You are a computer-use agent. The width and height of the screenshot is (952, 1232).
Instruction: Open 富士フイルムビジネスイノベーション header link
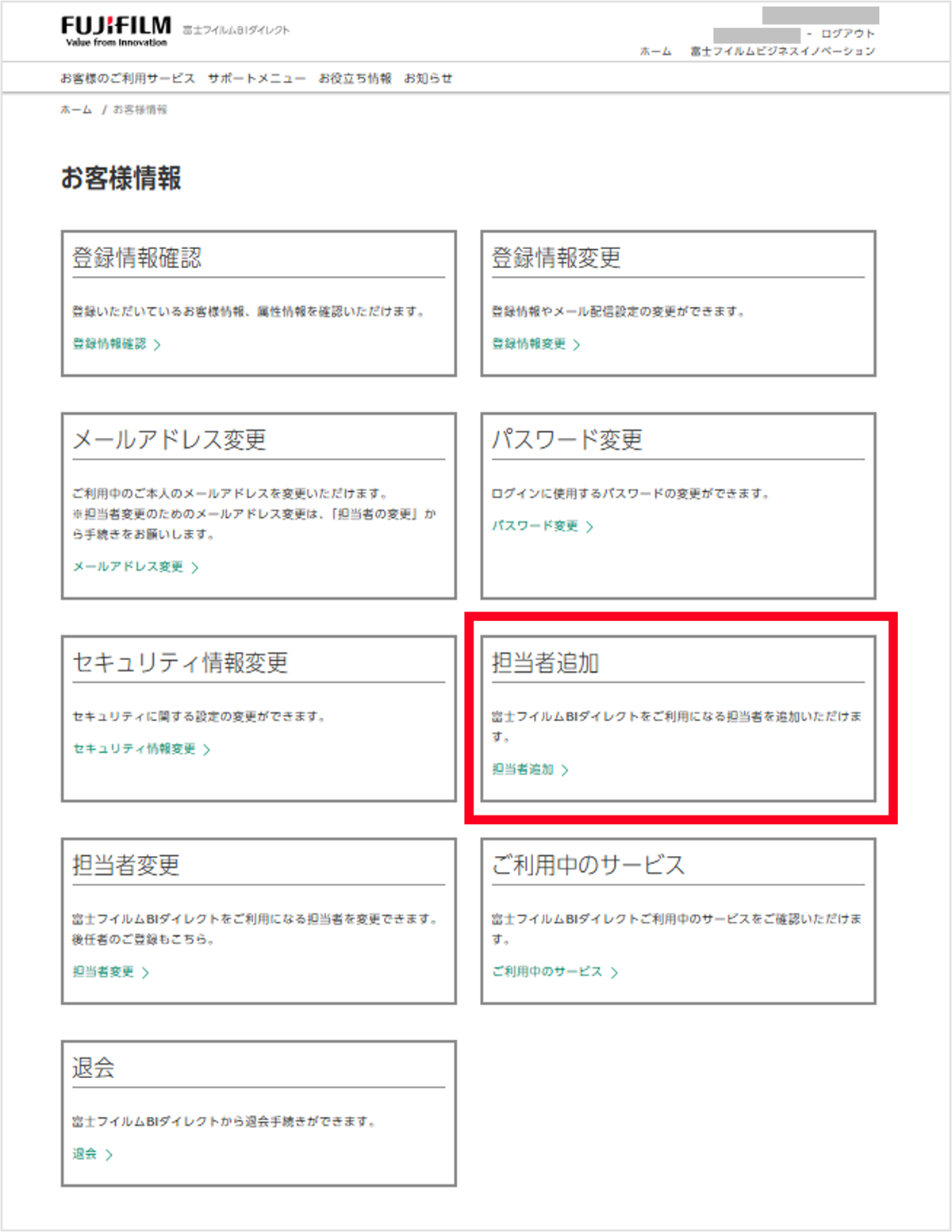(782, 52)
